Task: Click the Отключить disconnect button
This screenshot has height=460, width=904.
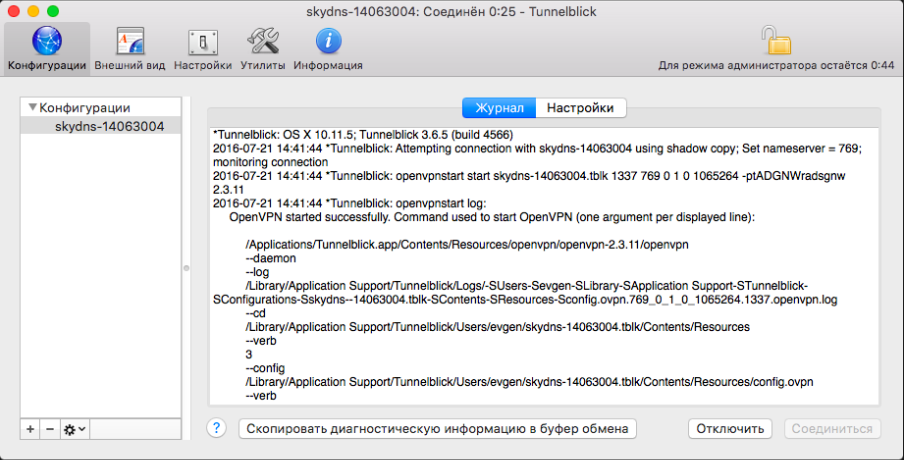Action: point(729,428)
